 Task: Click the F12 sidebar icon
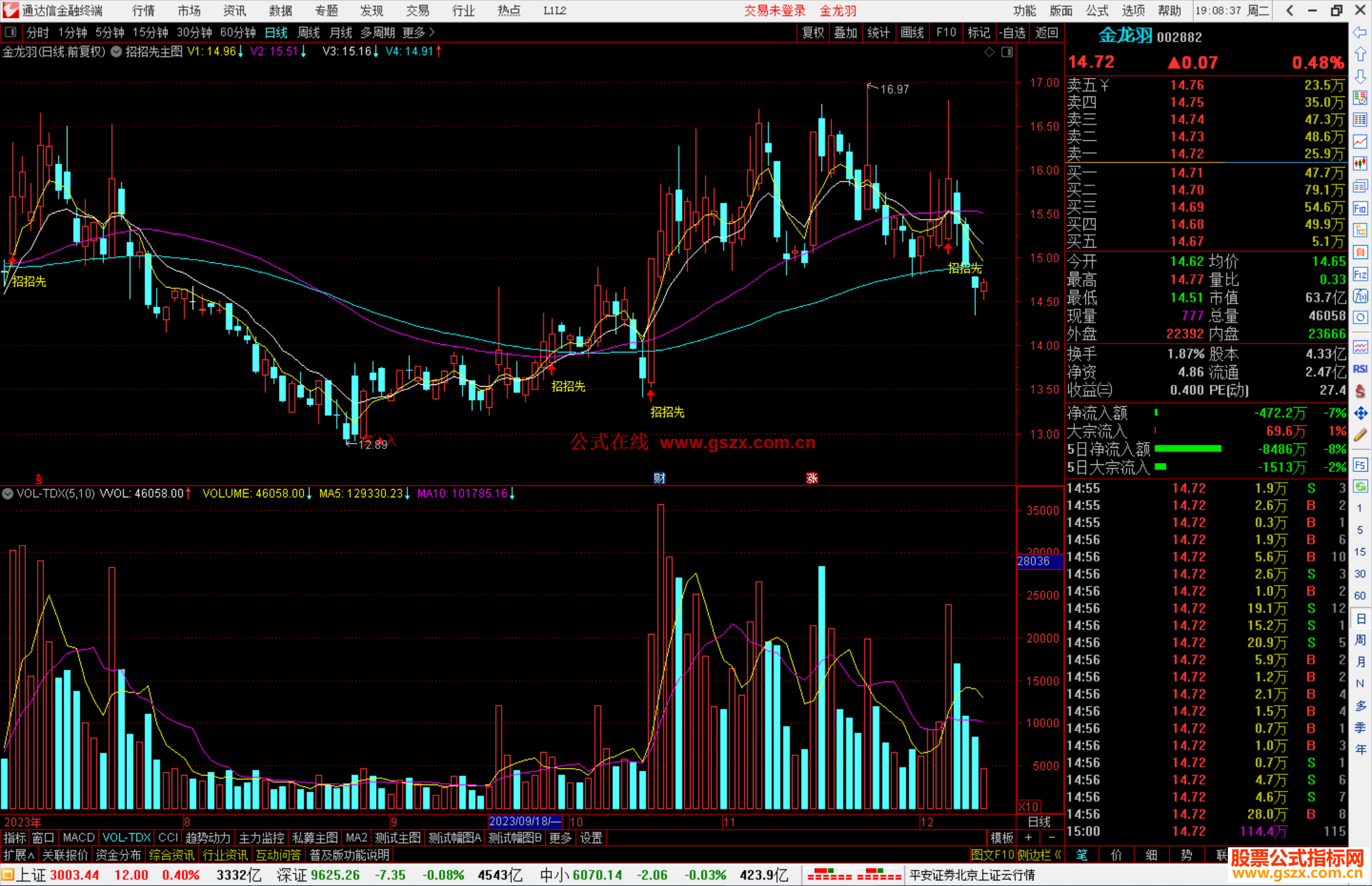point(1360,274)
